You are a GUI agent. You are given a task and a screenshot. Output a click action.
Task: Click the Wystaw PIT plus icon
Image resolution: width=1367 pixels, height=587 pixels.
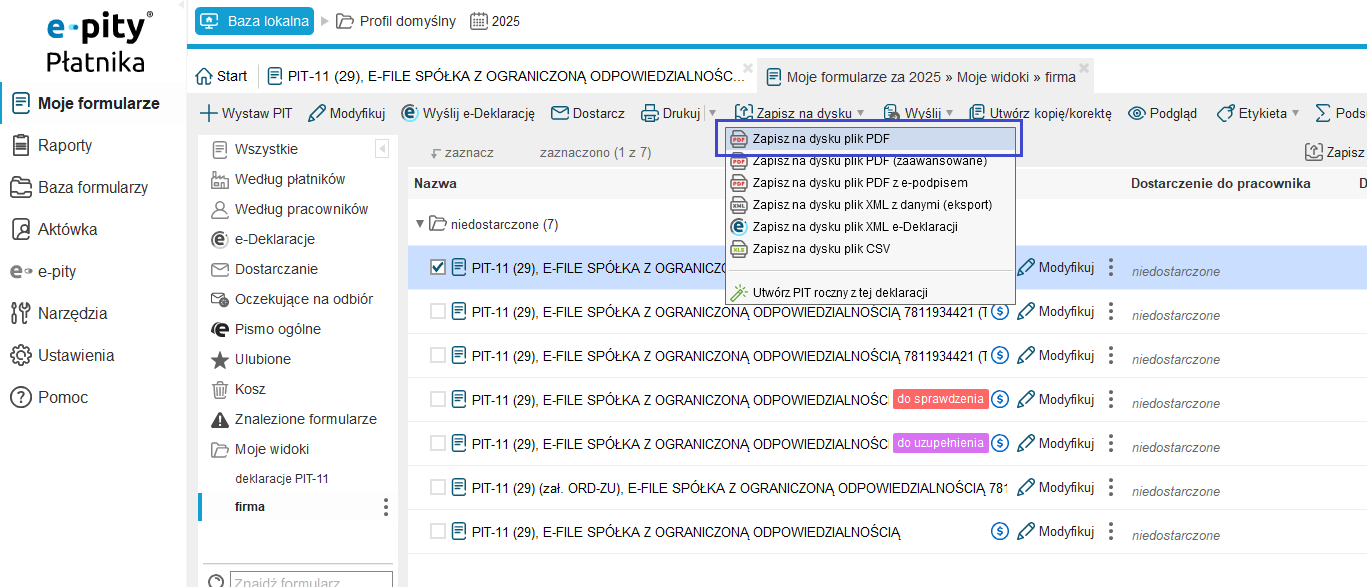[x=209, y=113]
